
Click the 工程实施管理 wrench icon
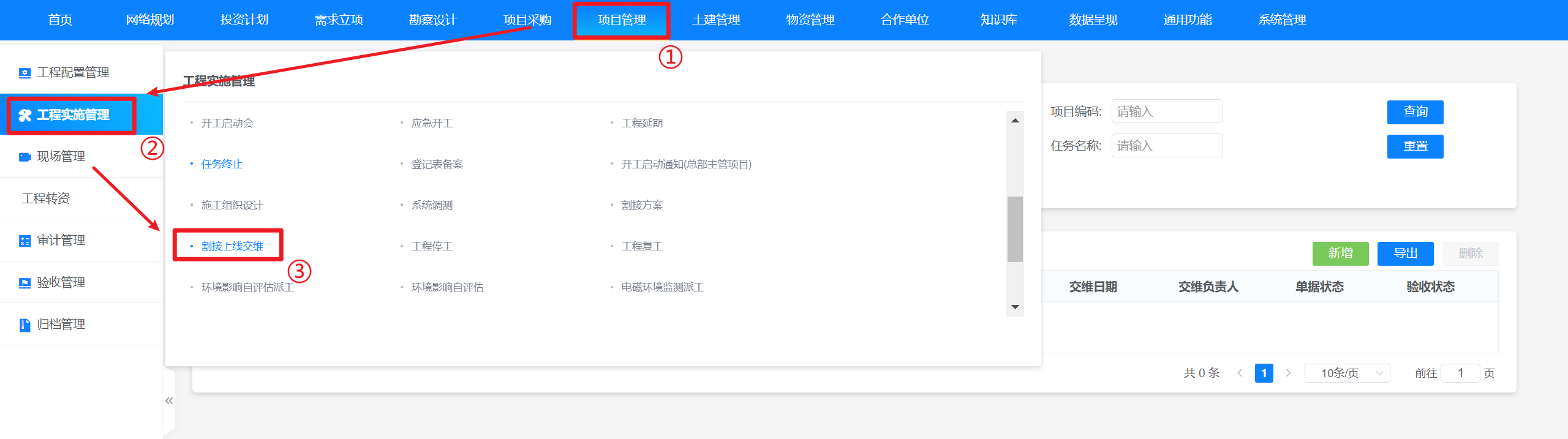[x=24, y=115]
